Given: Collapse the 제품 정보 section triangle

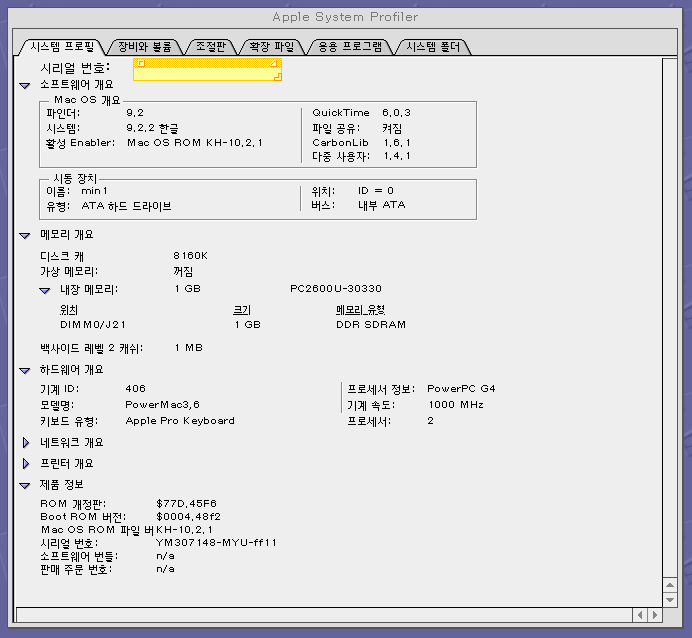Looking at the screenshot, I should pos(24,485).
